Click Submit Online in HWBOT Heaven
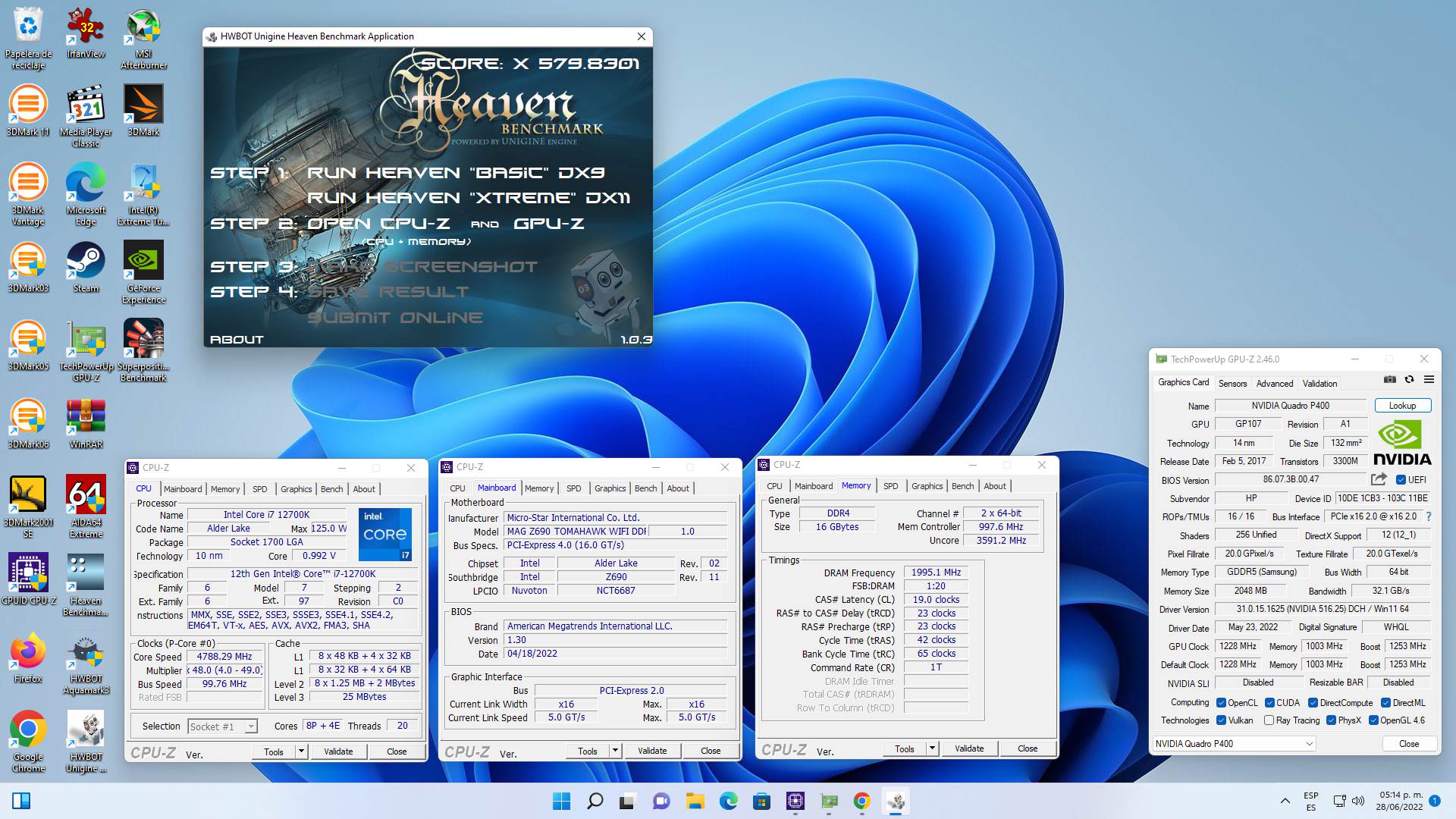The height and width of the screenshot is (819, 1456). pyautogui.click(x=394, y=318)
